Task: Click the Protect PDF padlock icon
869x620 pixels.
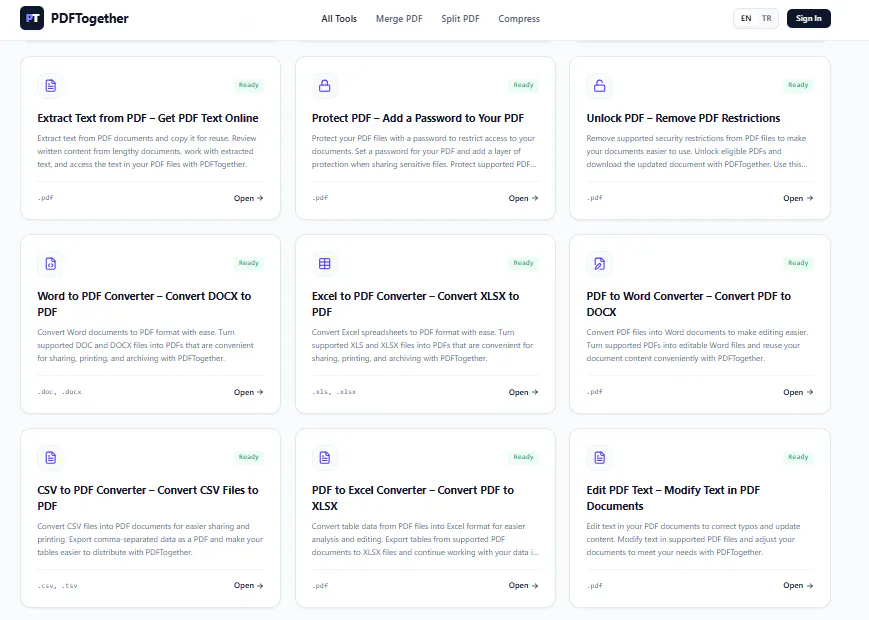Action: [325, 86]
